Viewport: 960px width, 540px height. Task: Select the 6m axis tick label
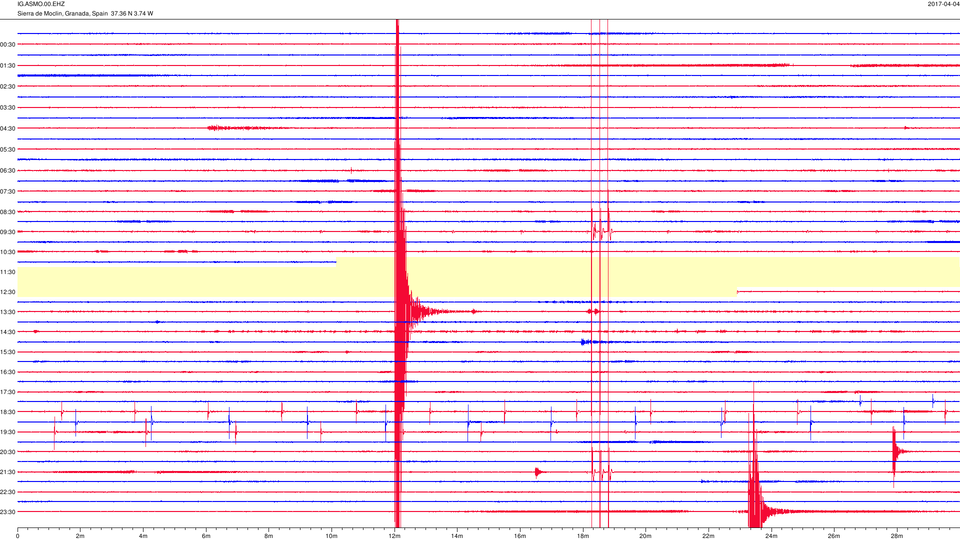coord(206,536)
